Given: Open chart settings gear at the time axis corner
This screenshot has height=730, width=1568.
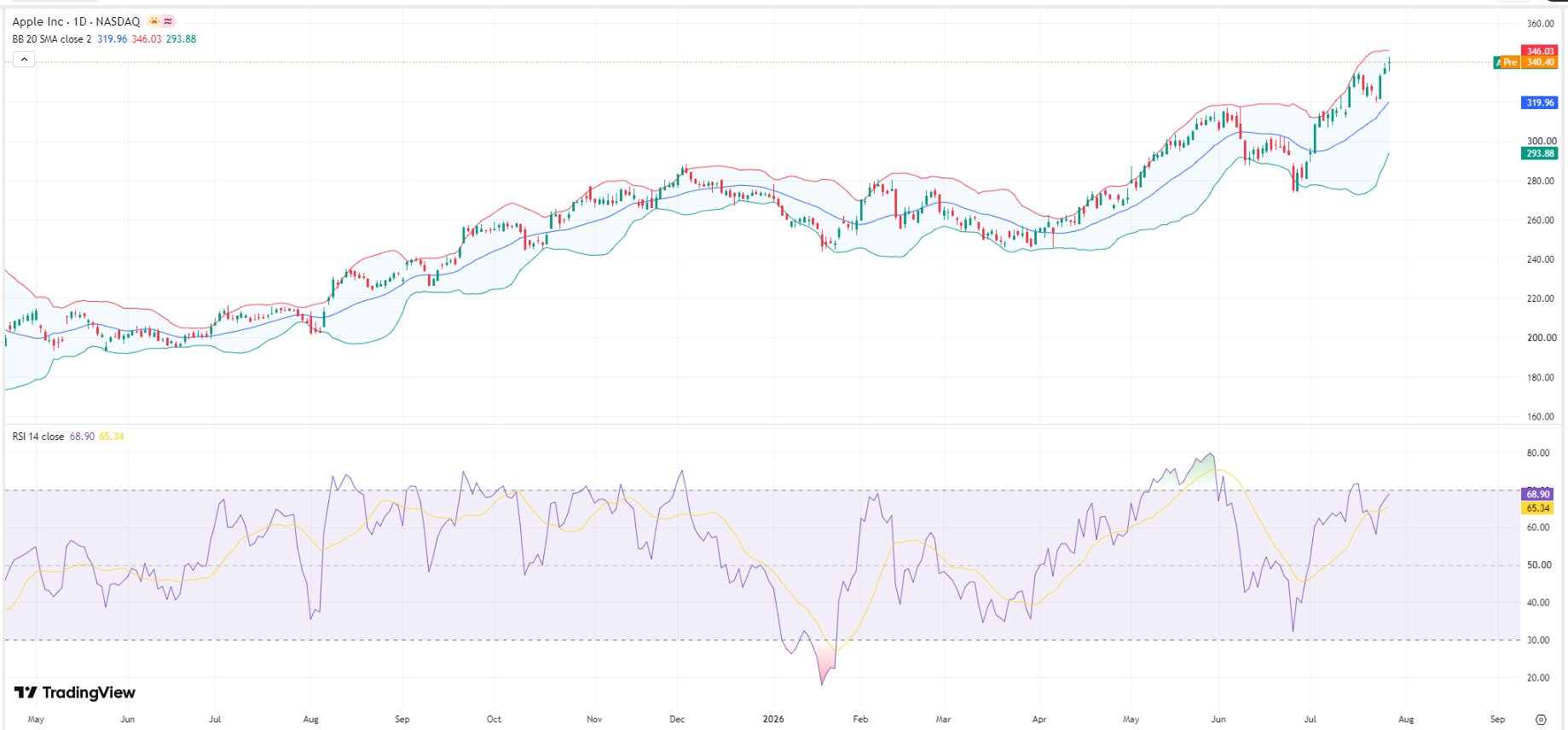Looking at the screenshot, I should click(x=1541, y=719).
